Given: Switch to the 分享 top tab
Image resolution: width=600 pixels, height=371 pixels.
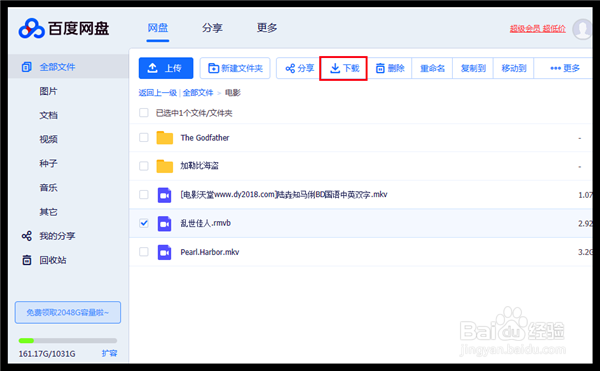Looking at the screenshot, I should (212, 28).
